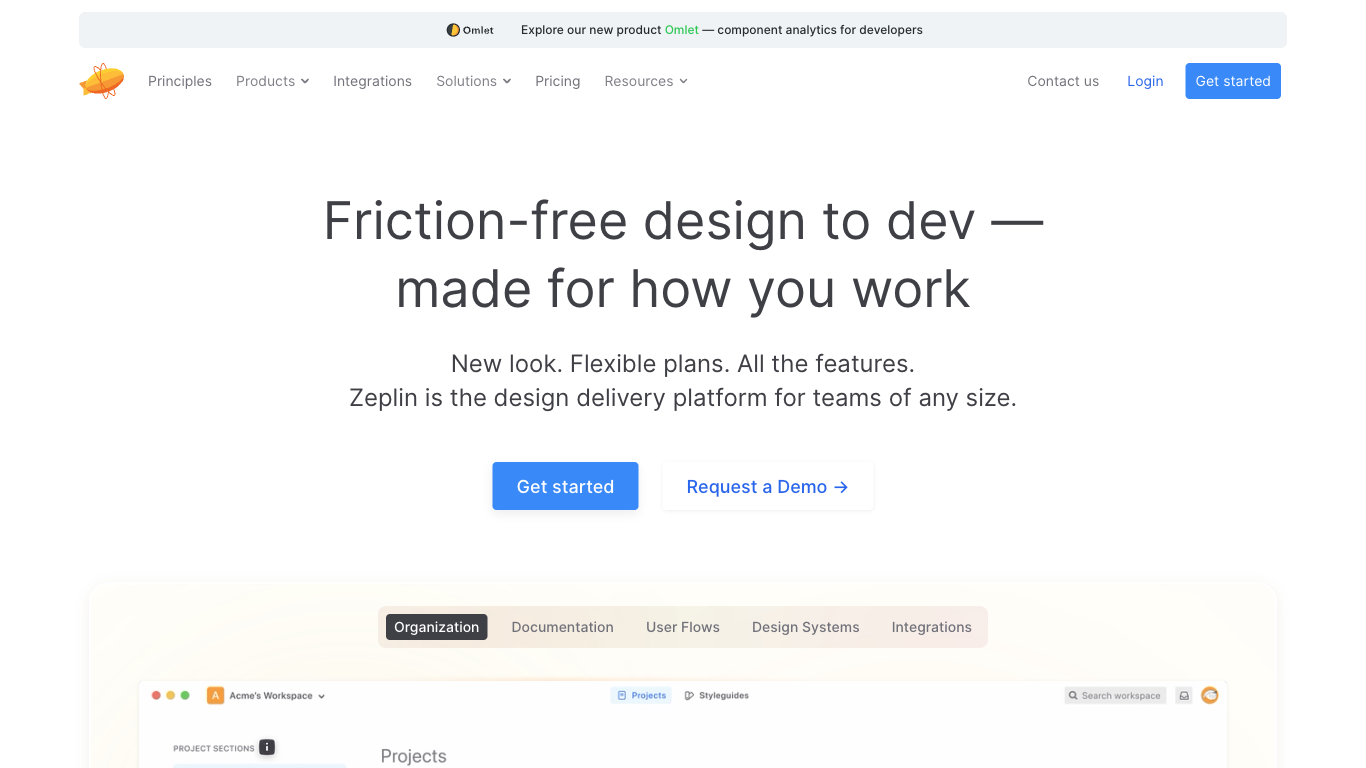Switch to the Styleguides tab in the preview
The width and height of the screenshot is (1366, 768).
(716, 696)
